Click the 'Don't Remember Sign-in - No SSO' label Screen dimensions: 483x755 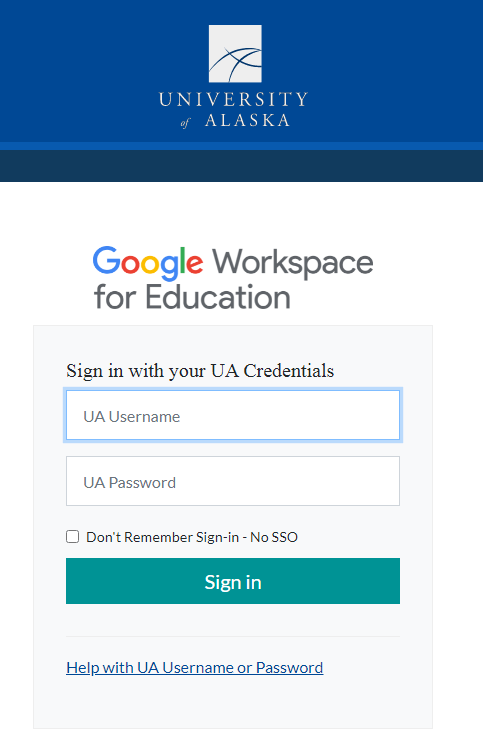(x=192, y=537)
